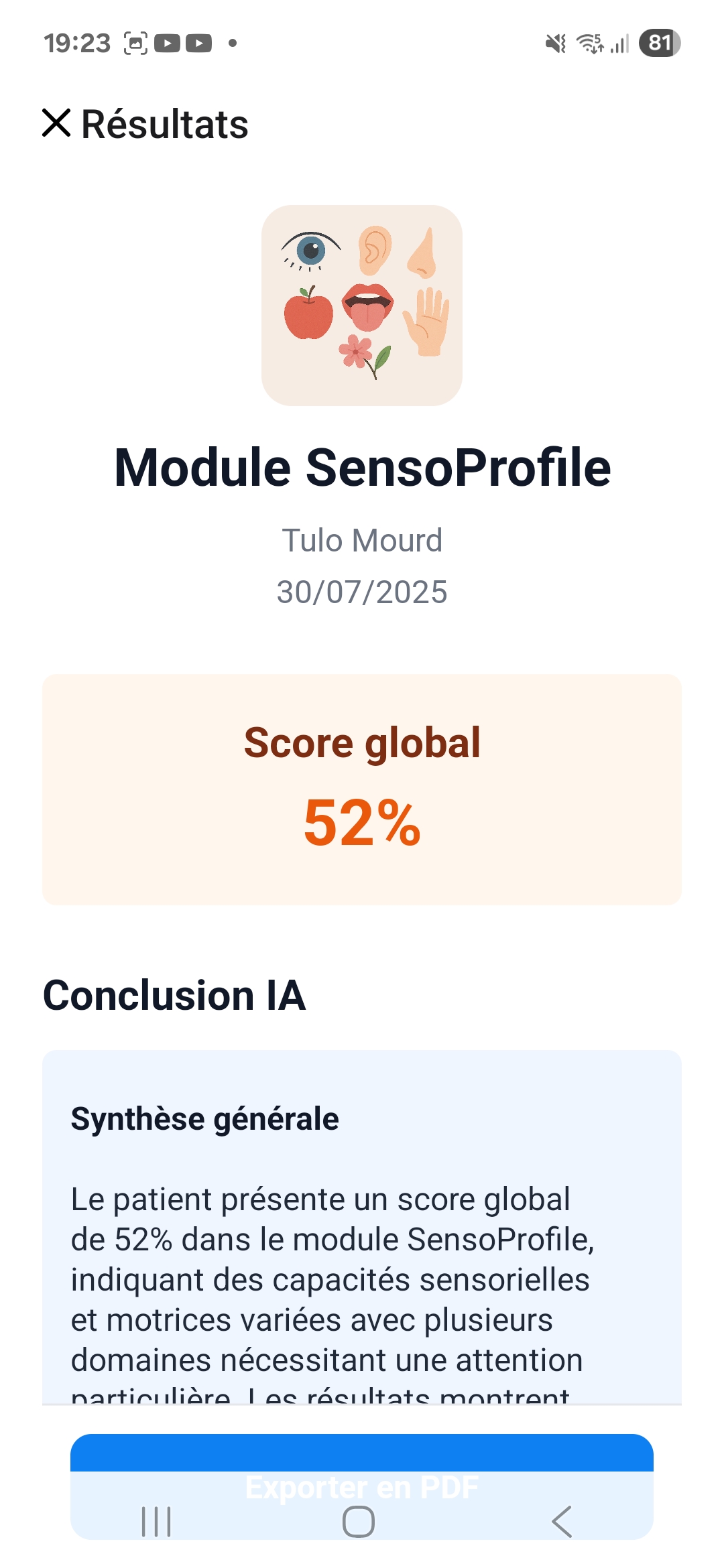This screenshot has height=1568, width=724.
Task: Tap the SensoProfile senses illustration
Action: coord(362,306)
